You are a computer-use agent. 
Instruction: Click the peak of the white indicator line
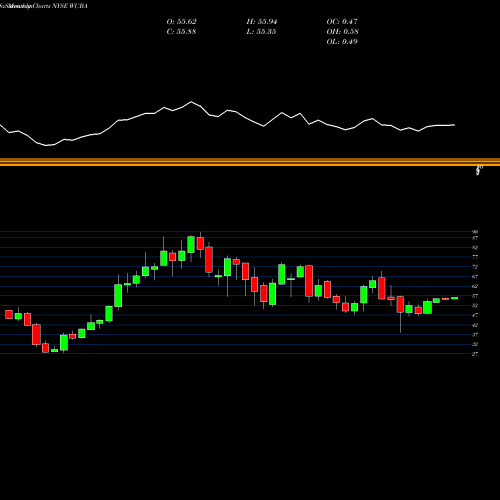191,102
